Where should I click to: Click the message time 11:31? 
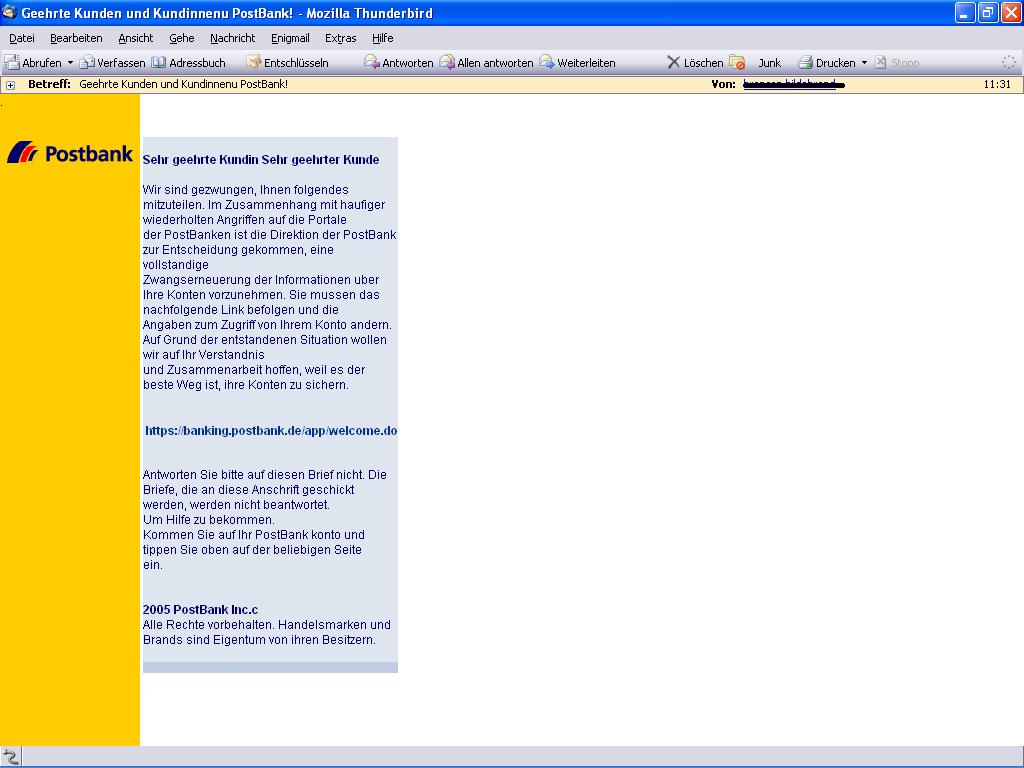997,84
